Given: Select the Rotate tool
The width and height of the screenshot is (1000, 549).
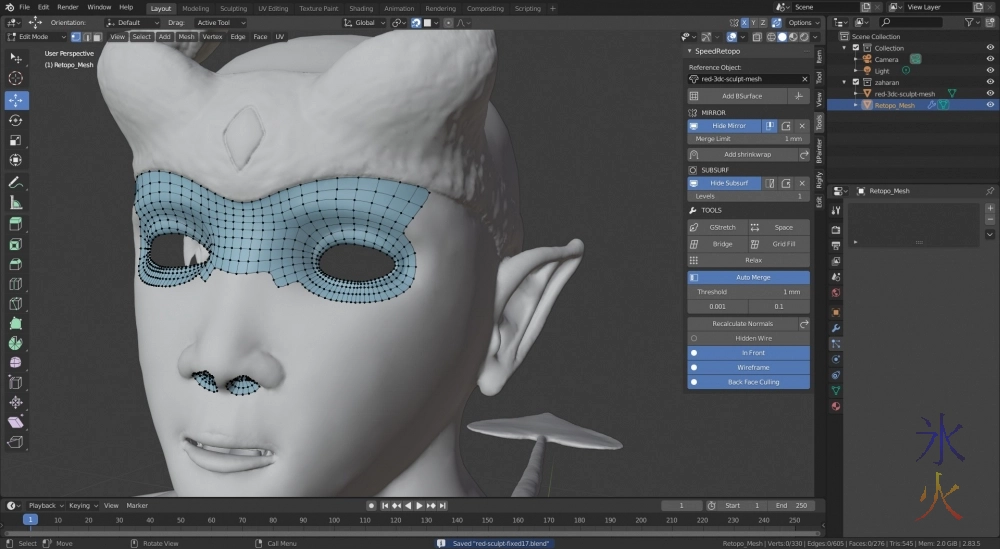Looking at the screenshot, I should 16,120.
